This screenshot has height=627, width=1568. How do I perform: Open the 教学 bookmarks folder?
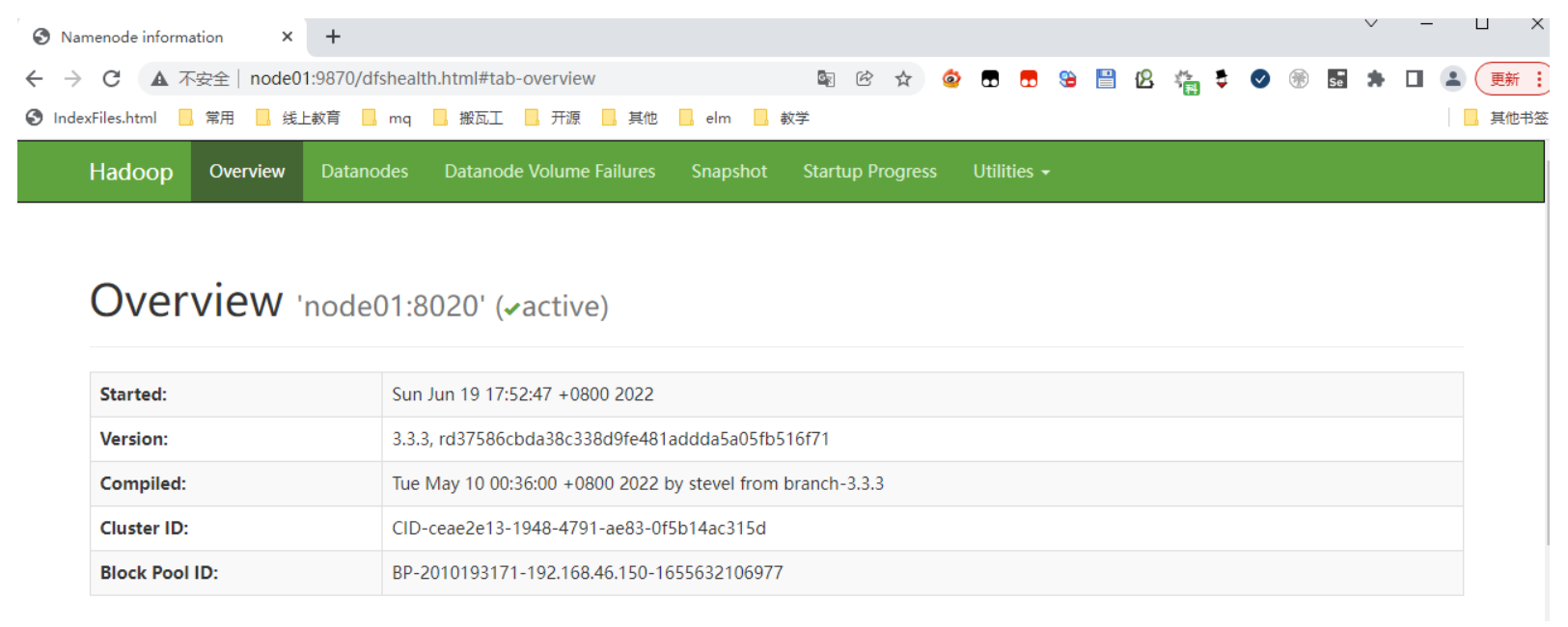click(x=783, y=118)
